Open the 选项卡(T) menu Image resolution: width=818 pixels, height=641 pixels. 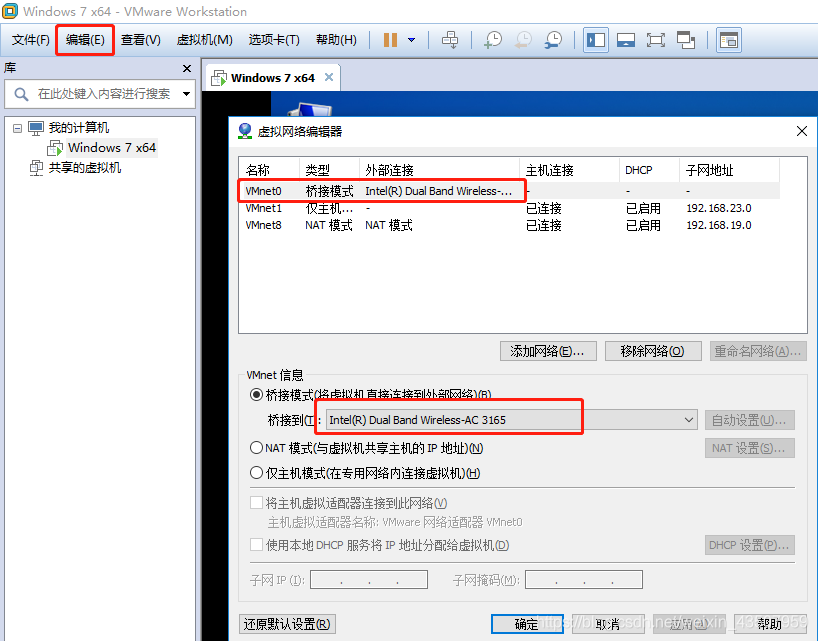(274, 40)
